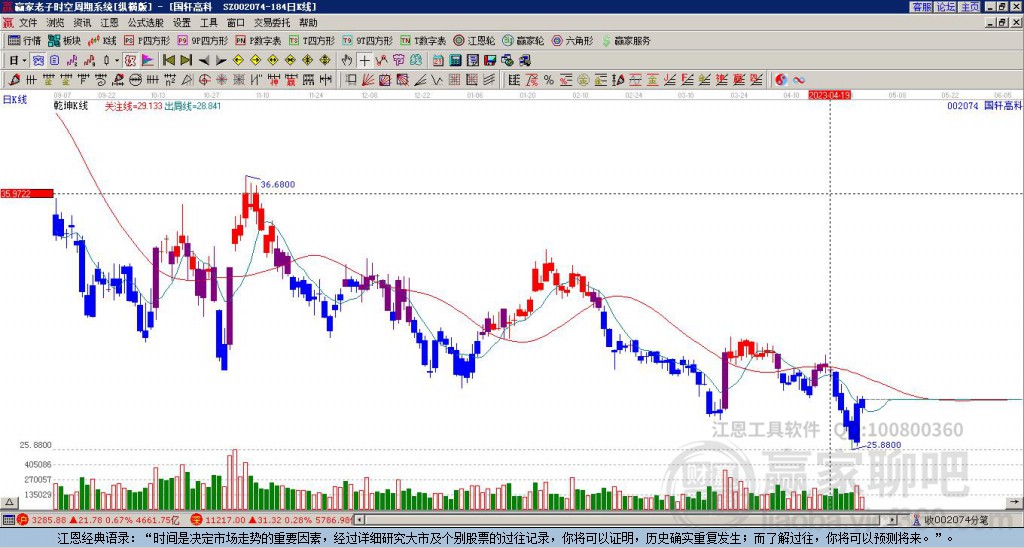Click the black right arrow icon
Viewport: 1024px width, 548px height.
tap(221, 61)
